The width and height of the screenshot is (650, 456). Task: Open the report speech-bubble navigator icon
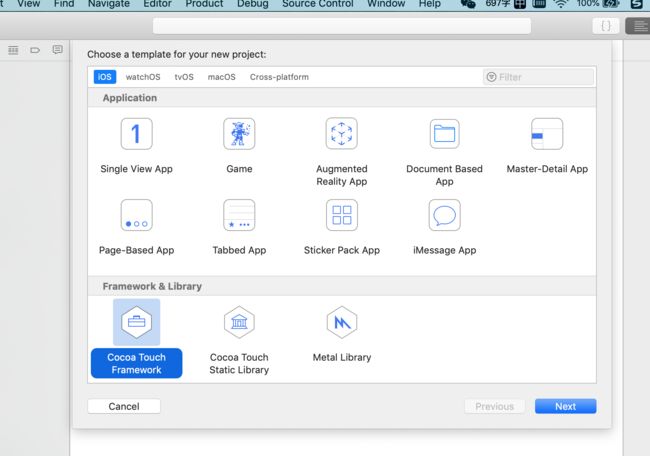click(58, 50)
